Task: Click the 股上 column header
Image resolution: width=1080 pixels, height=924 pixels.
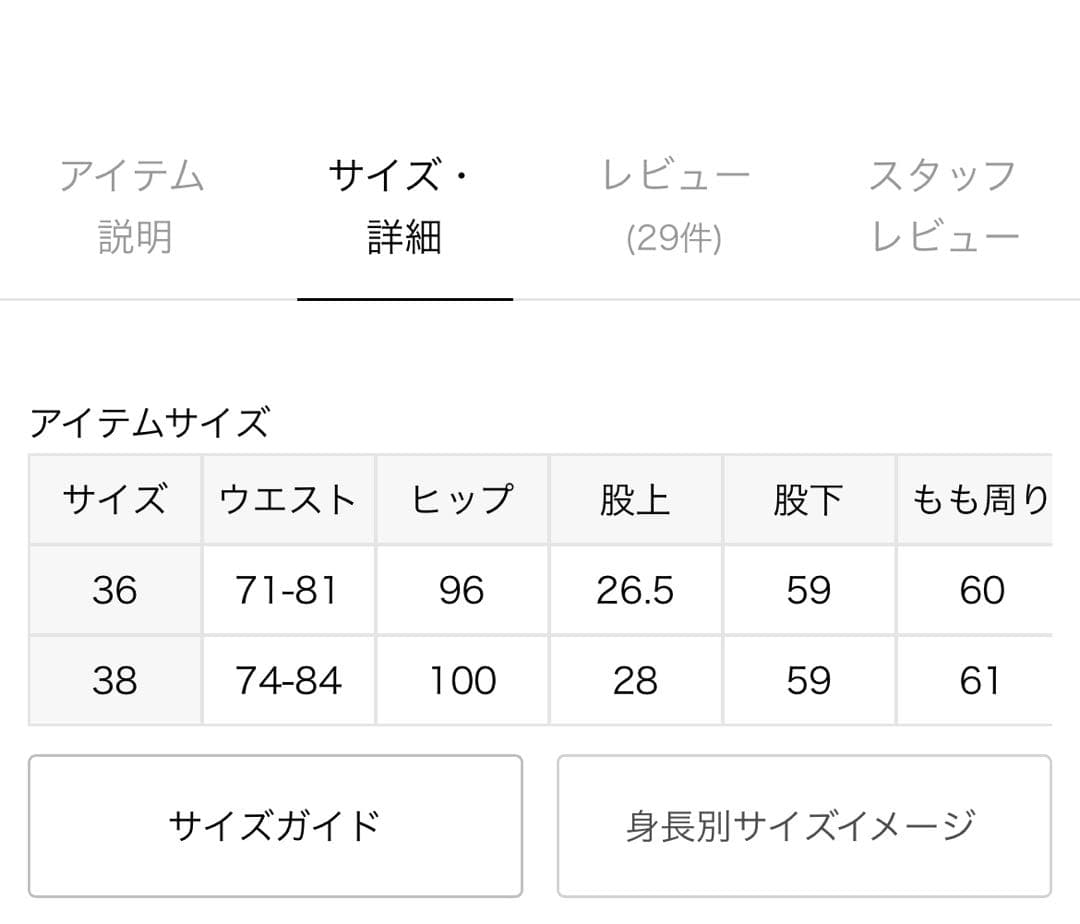Action: tap(636, 499)
